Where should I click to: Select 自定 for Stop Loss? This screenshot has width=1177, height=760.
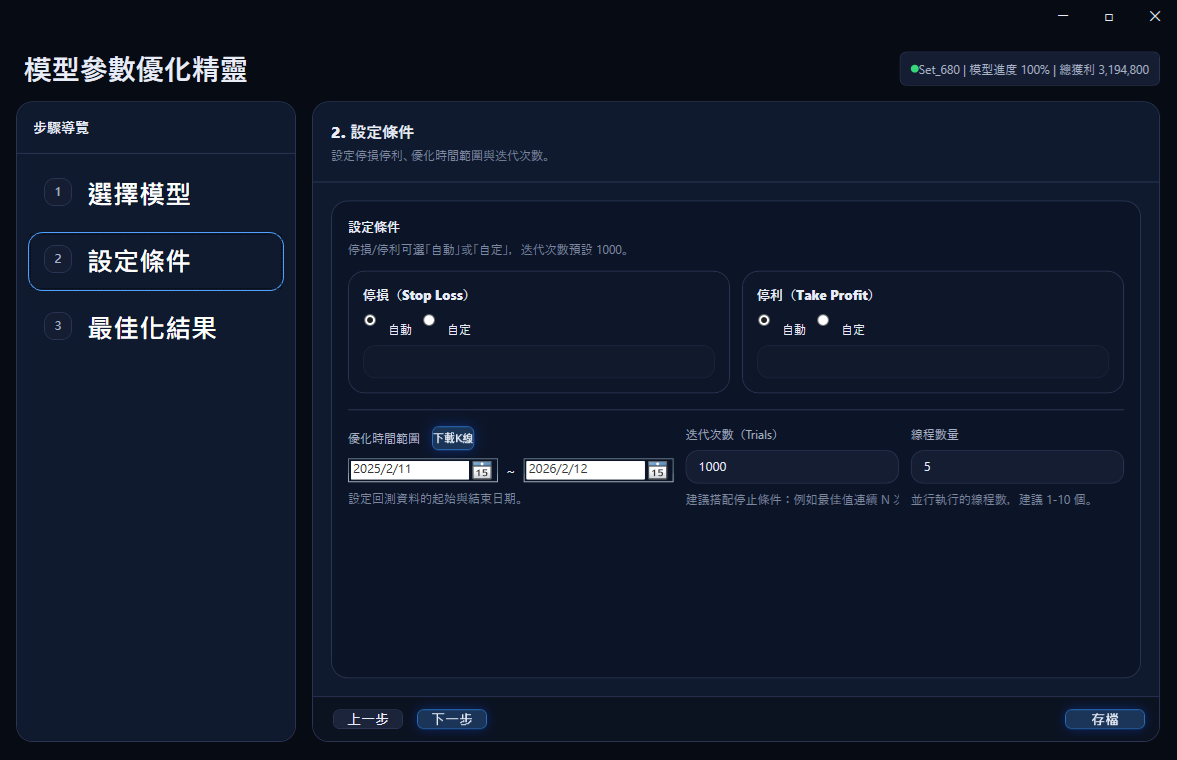pos(430,321)
